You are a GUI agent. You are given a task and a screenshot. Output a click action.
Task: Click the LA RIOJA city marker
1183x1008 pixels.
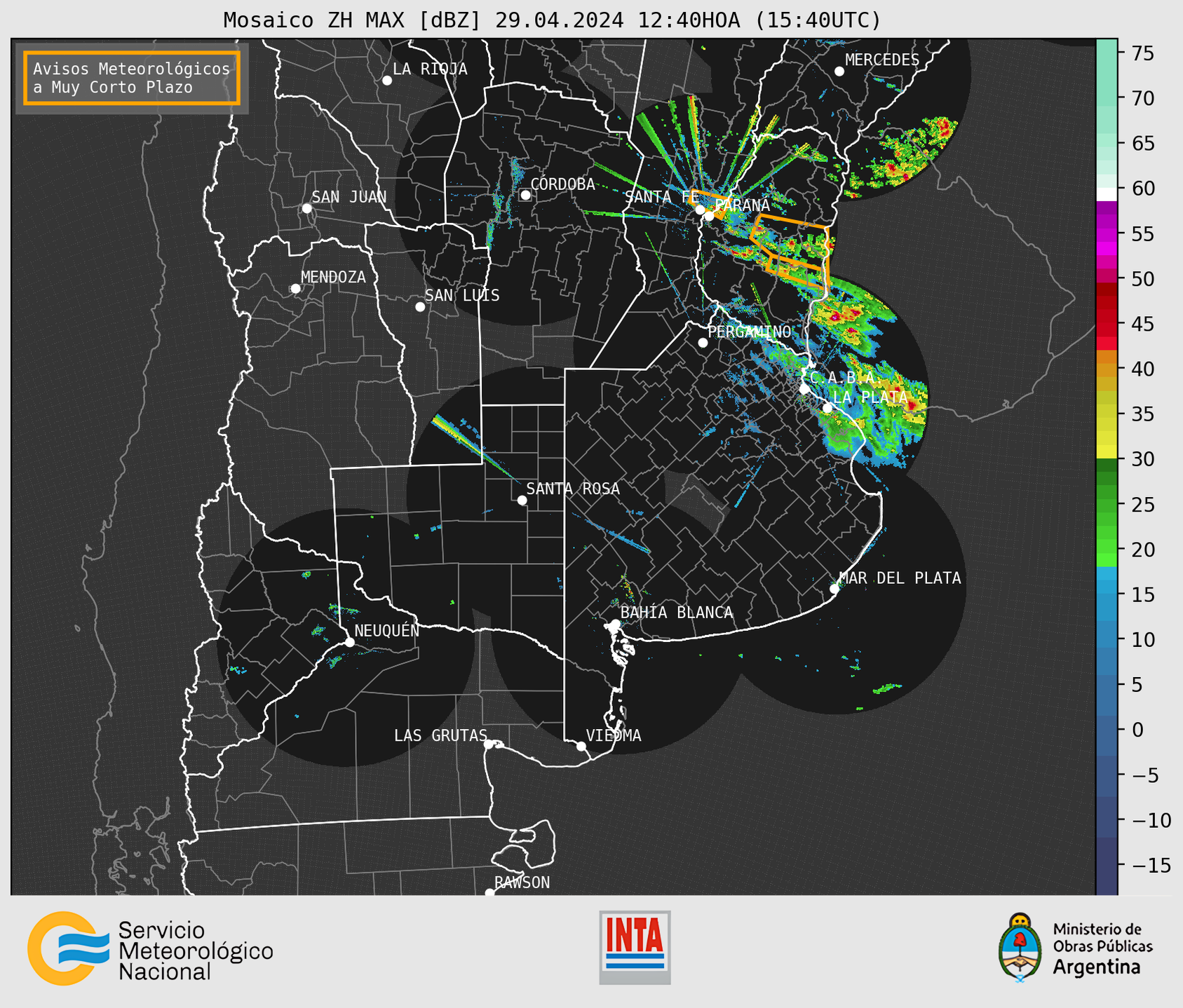386,81
